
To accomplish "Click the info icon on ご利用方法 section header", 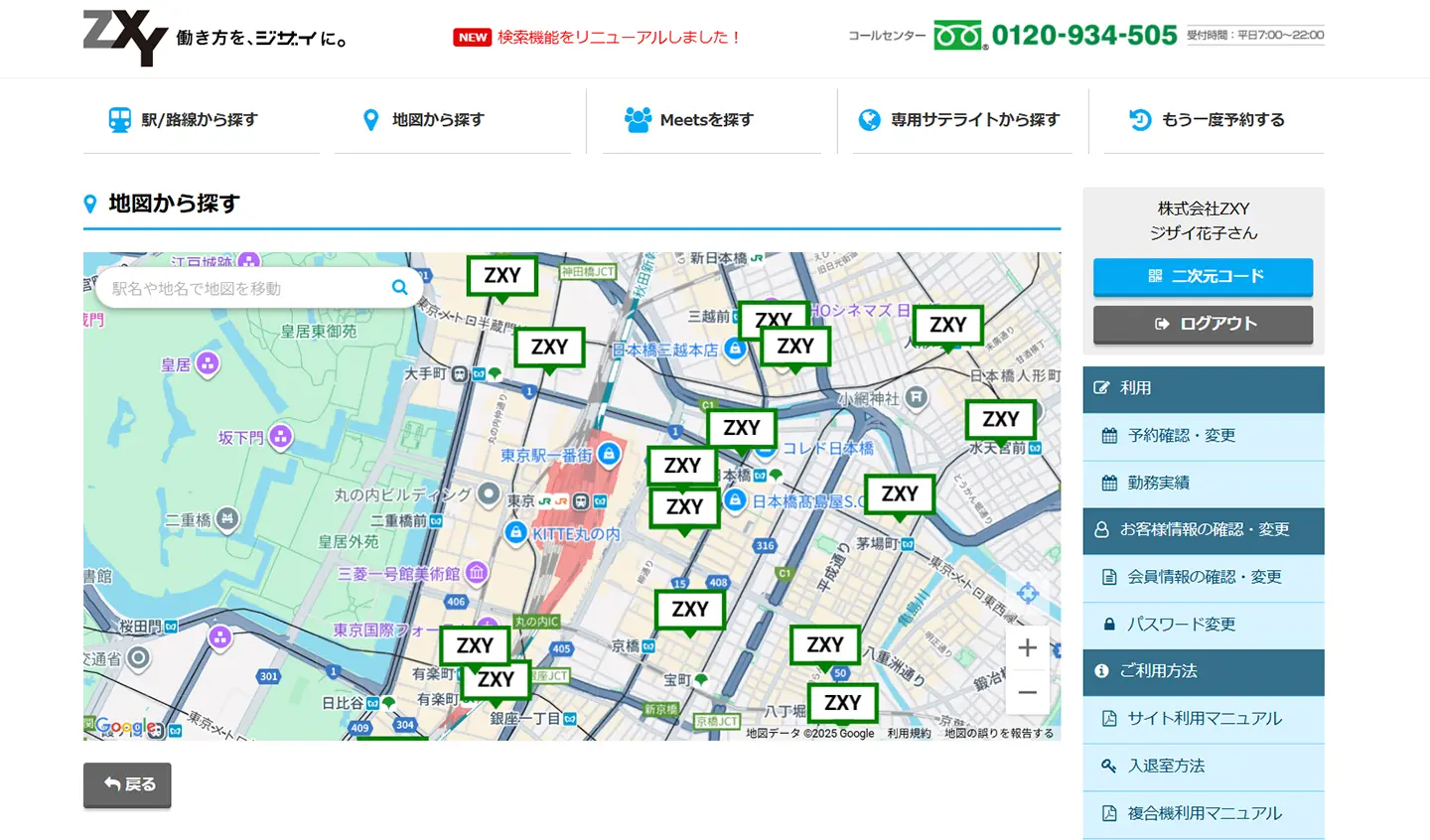I will (x=1102, y=671).
